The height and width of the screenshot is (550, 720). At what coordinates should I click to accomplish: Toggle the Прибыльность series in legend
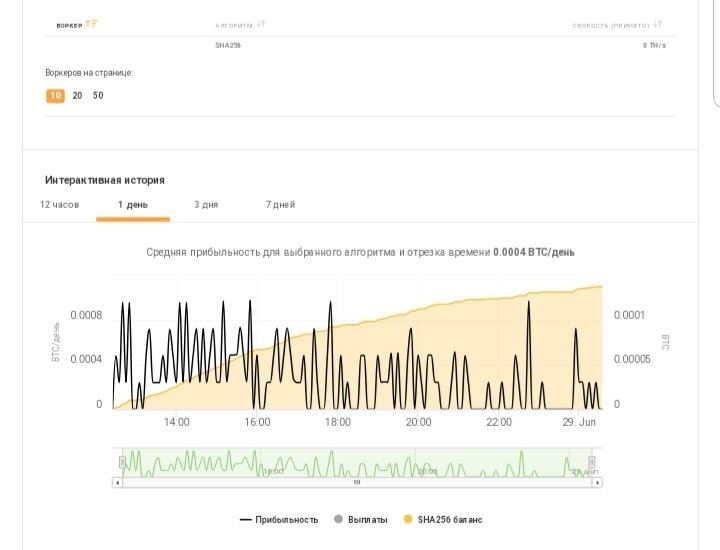click(279, 520)
